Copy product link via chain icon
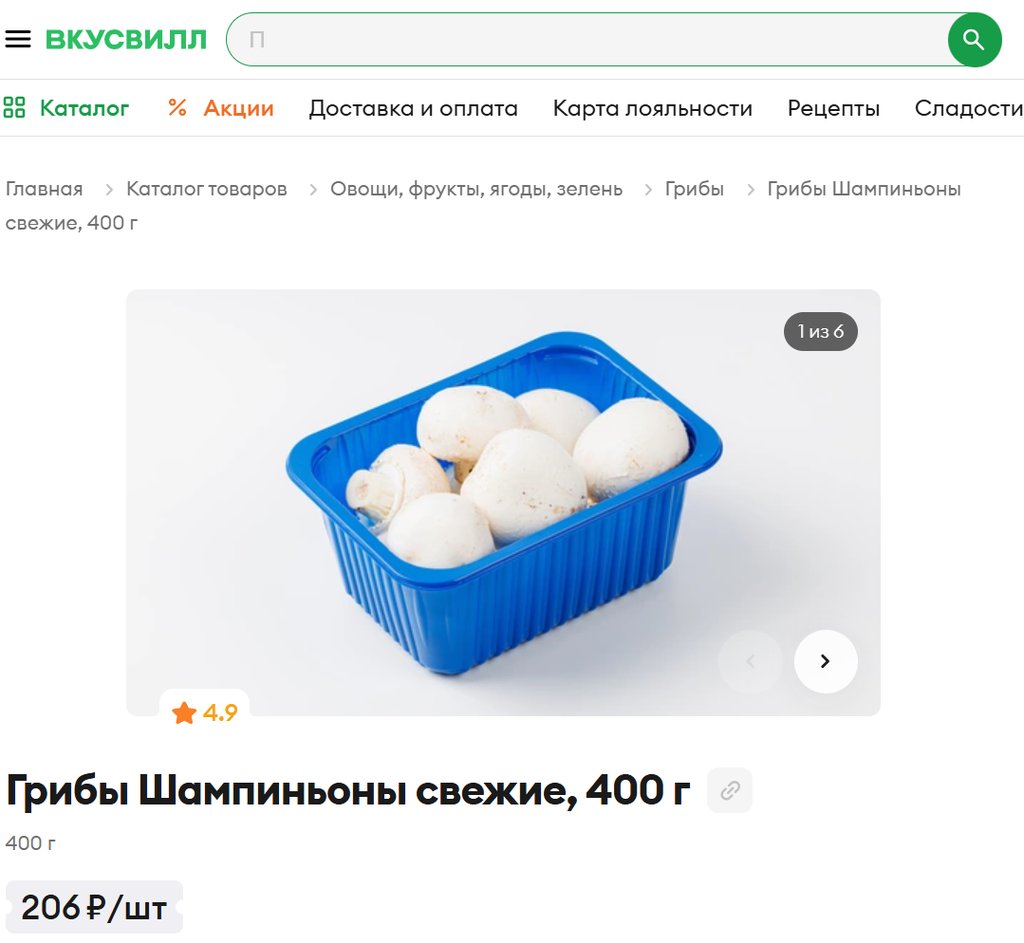The image size is (1024, 943). [730, 790]
